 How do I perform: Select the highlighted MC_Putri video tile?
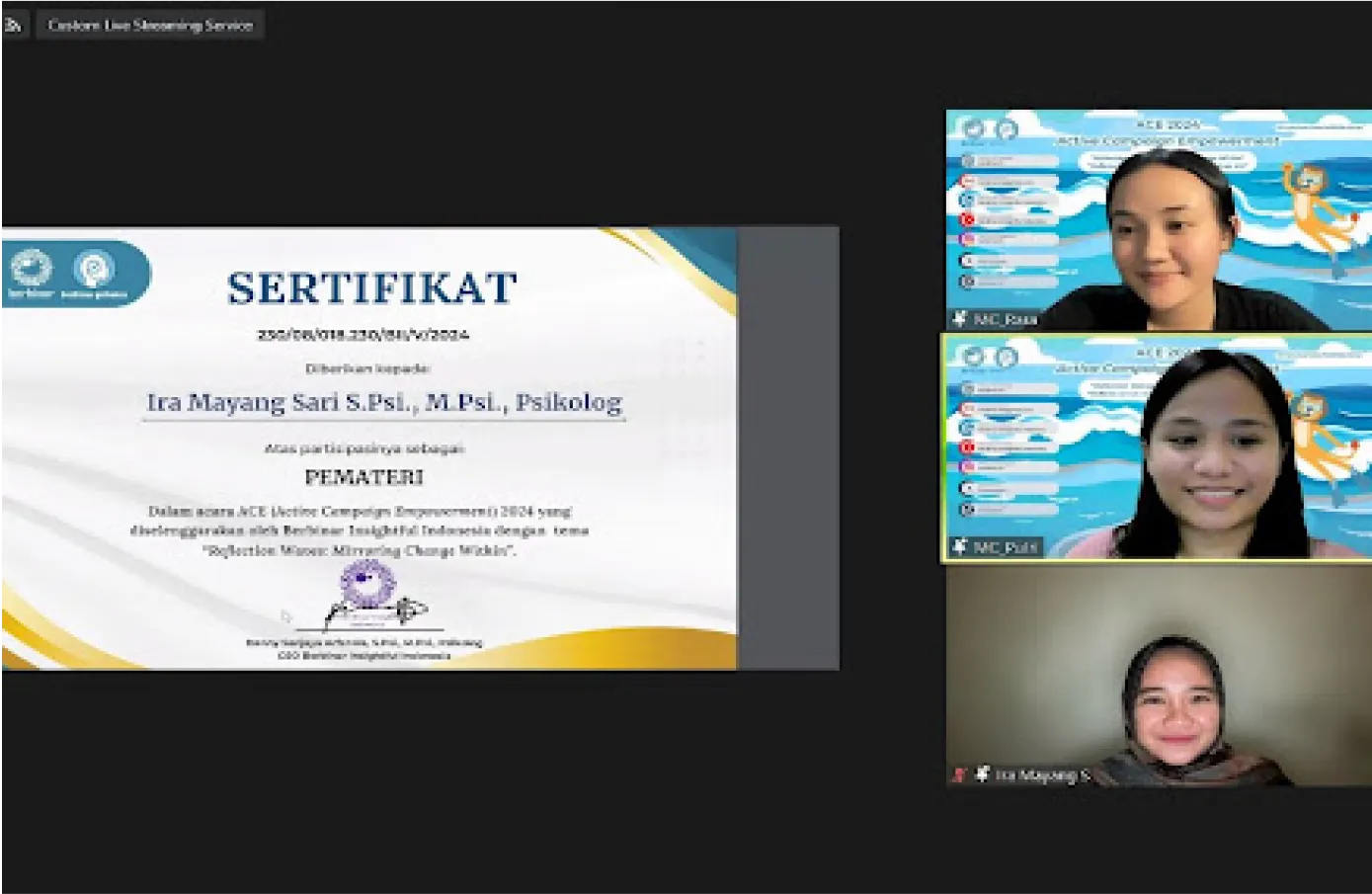[x=1159, y=447]
